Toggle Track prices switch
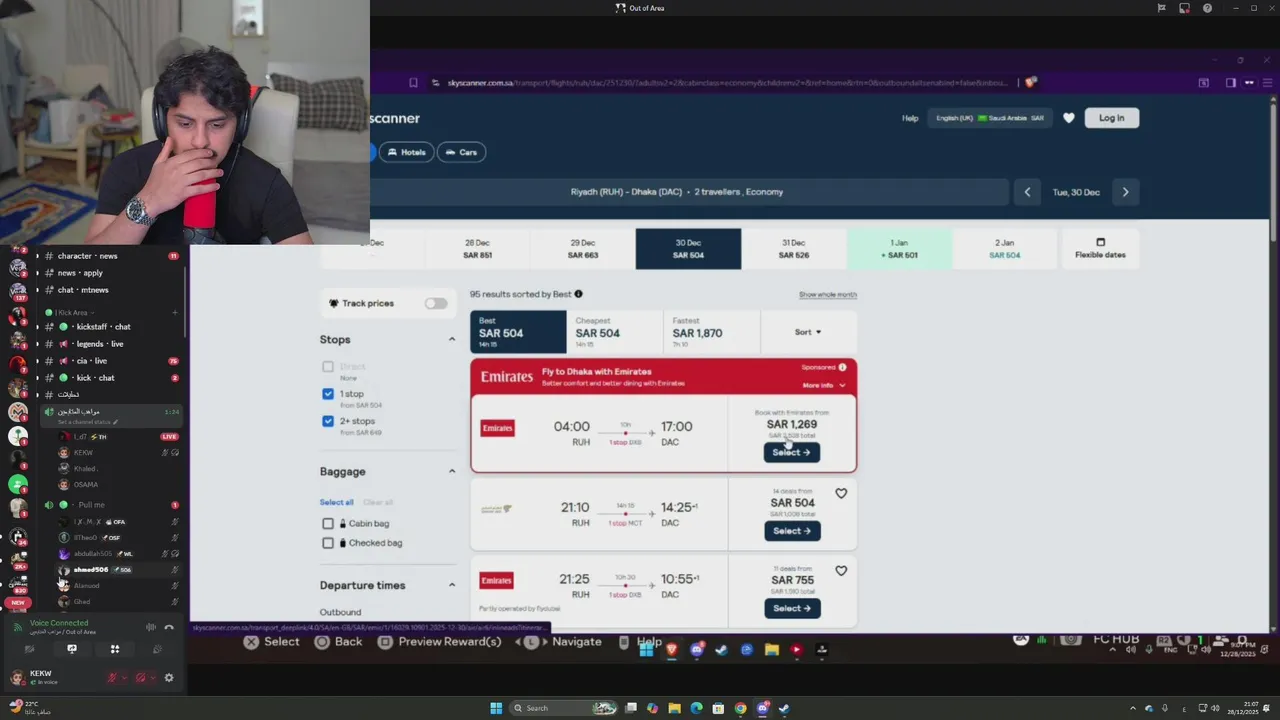Viewport: 1280px width, 720px height. pyautogui.click(x=436, y=303)
